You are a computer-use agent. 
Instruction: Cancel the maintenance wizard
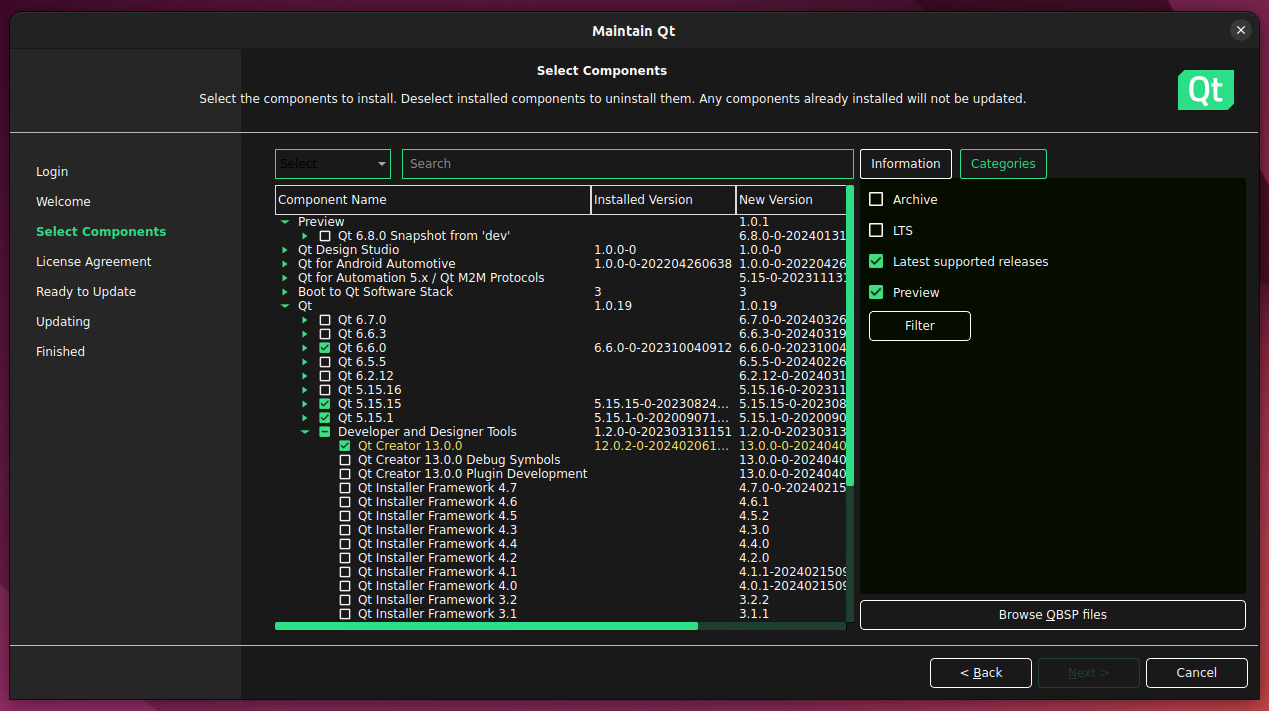click(x=1197, y=673)
